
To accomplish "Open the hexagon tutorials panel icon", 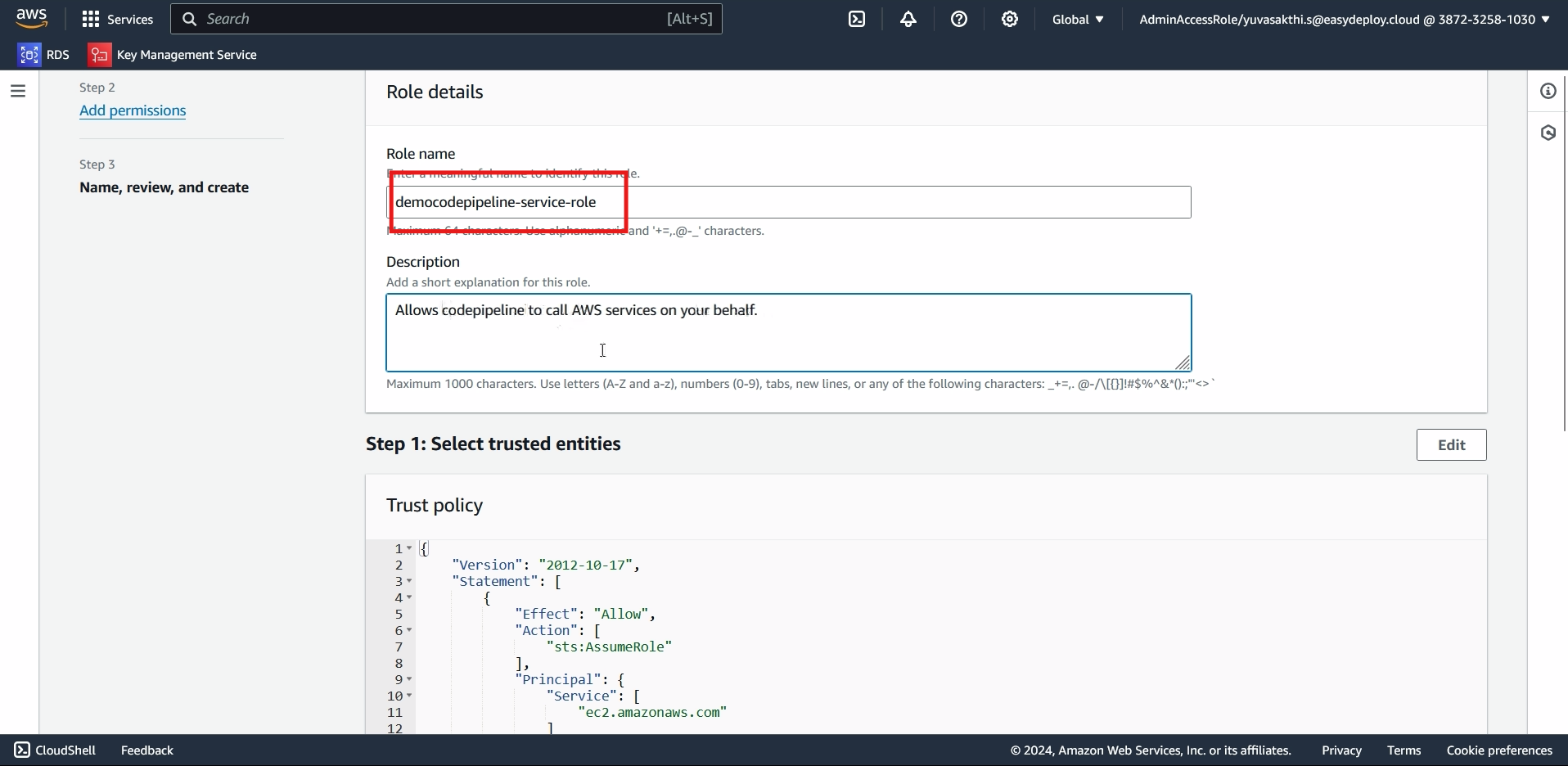I will click(x=1548, y=133).
